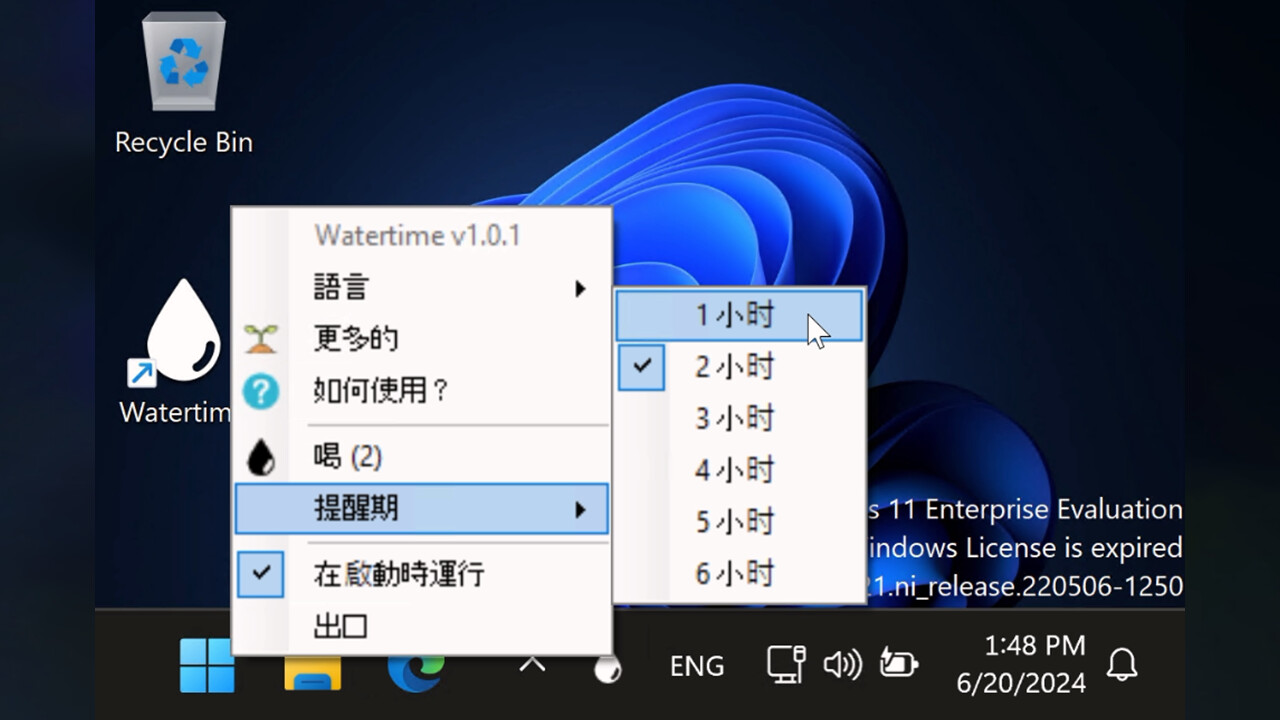
Task: Select the checked 2 小时 interval
Action: [x=735, y=367]
